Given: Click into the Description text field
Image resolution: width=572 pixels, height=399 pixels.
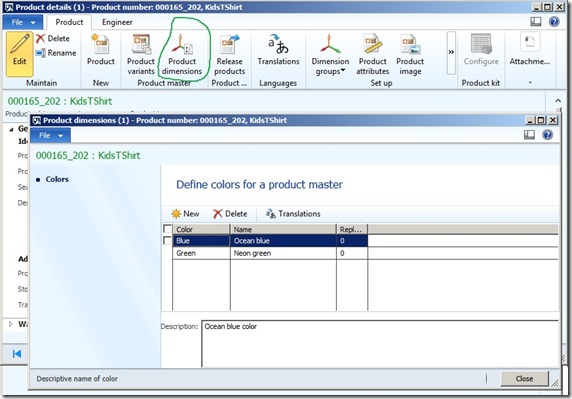Looking at the screenshot, I should coord(380,344).
